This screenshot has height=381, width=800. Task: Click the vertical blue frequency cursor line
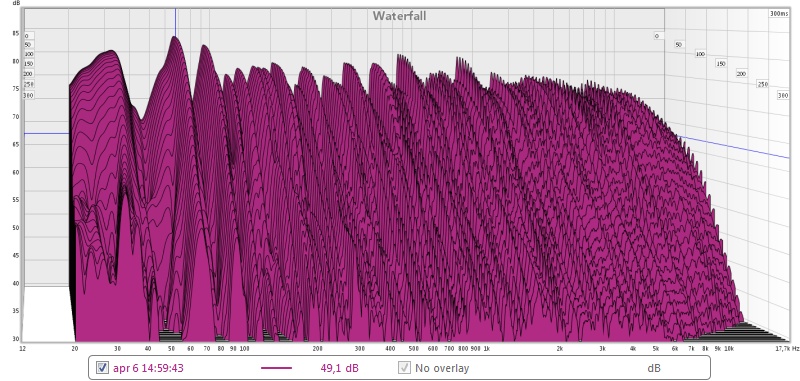pos(176,23)
